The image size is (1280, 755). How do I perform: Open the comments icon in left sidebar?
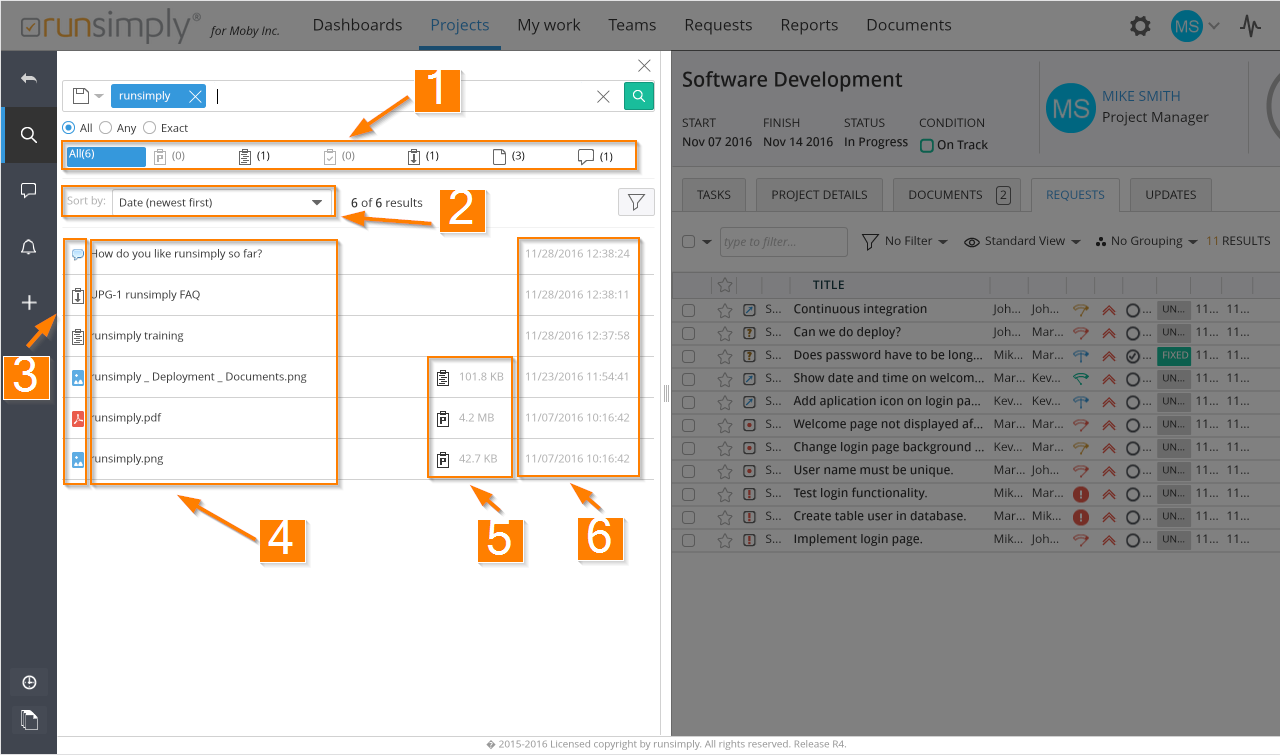(x=29, y=191)
